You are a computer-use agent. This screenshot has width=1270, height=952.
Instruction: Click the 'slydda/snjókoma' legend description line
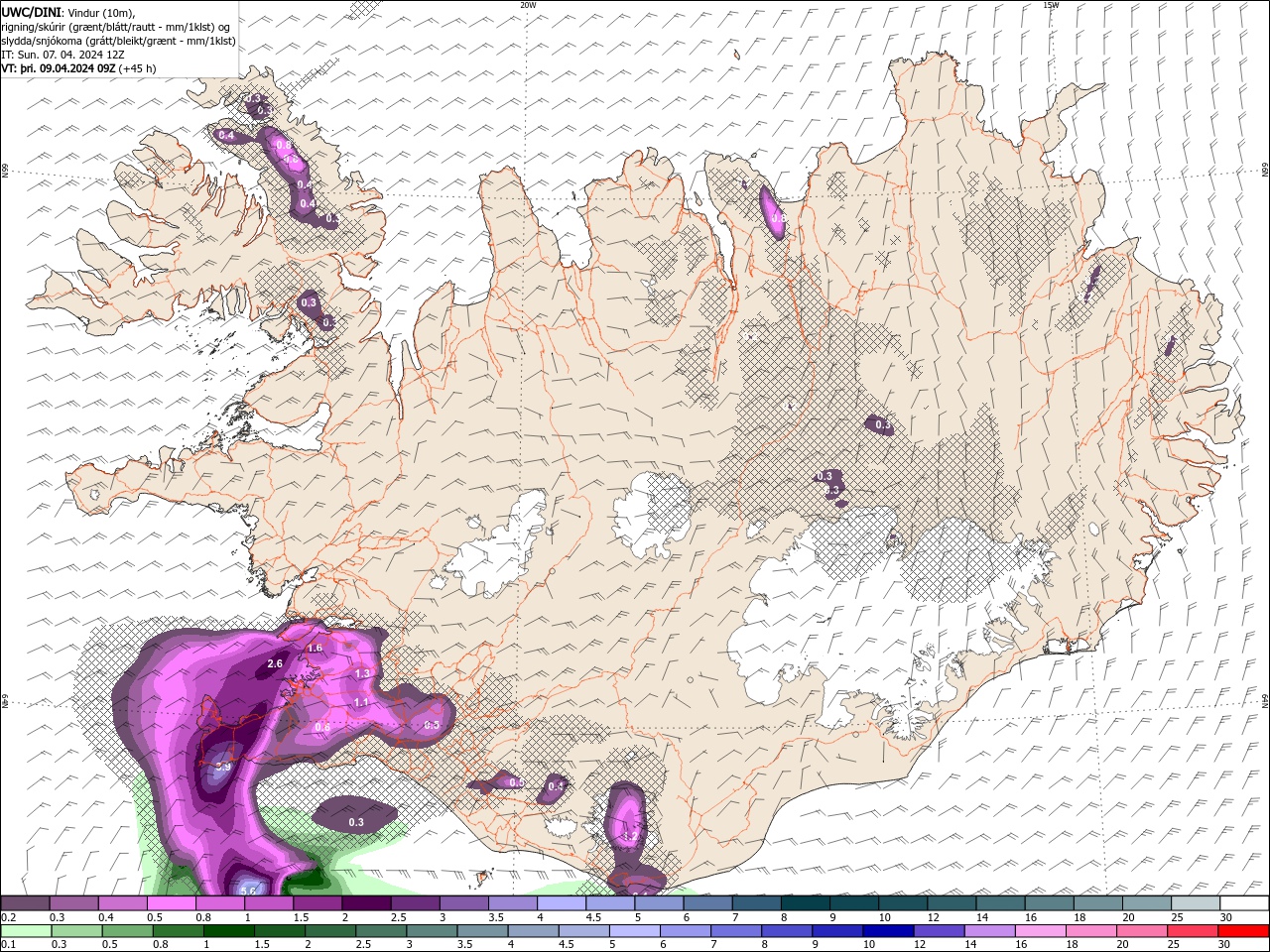pyautogui.click(x=118, y=41)
